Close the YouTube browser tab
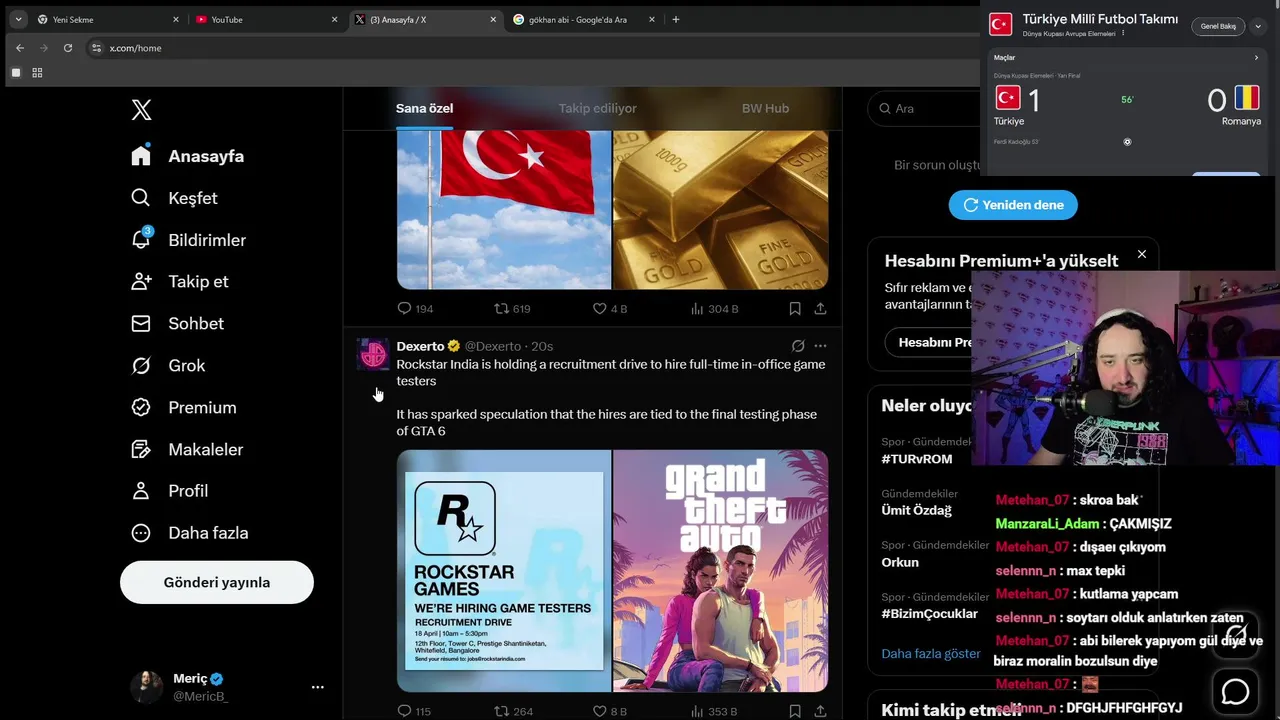Viewport: 1280px width, 720px height. pyautogui.click(x=334, y=19)
